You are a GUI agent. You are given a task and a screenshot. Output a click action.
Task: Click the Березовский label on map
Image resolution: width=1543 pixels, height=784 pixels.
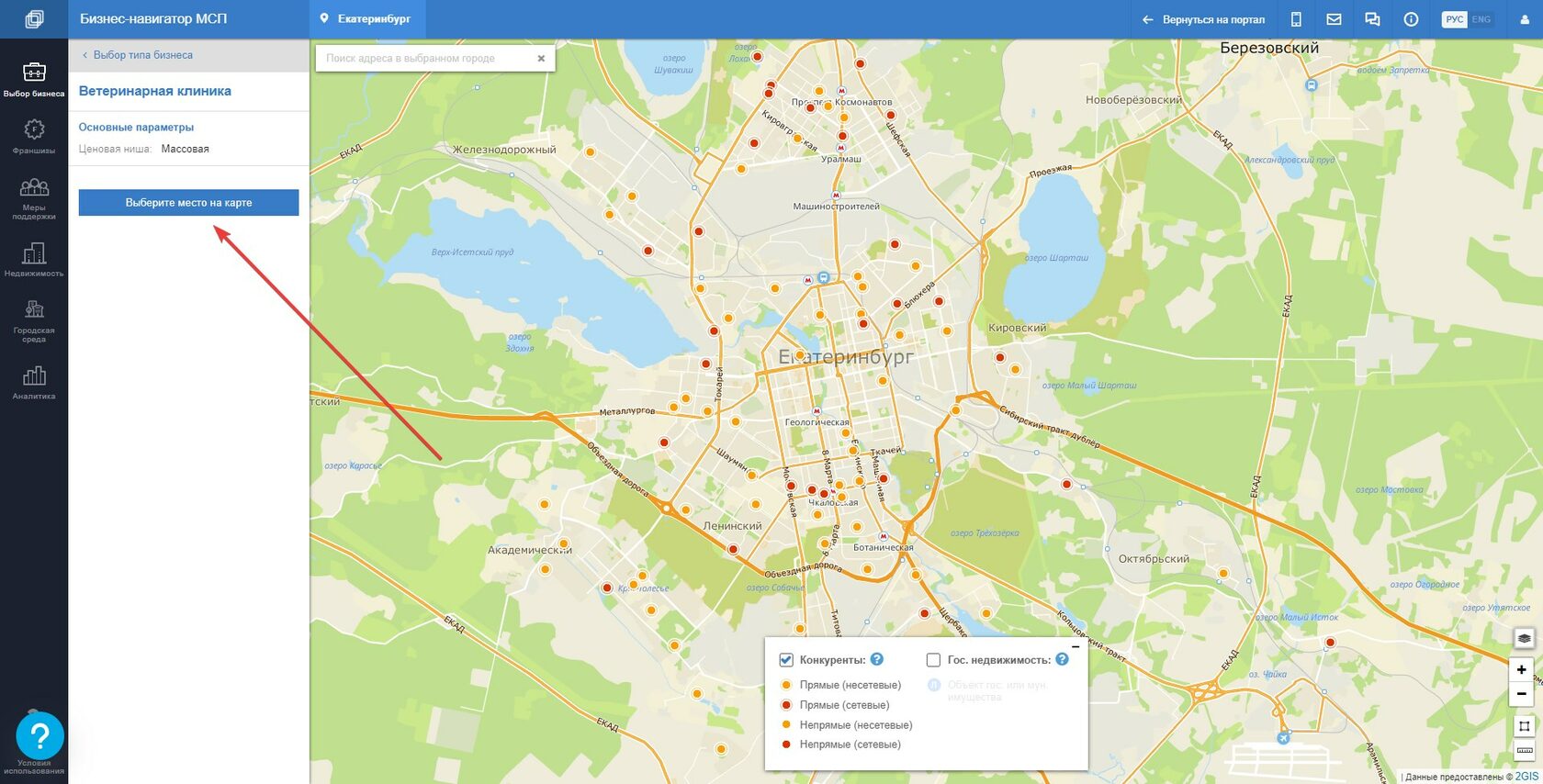tap(1269, 48)
